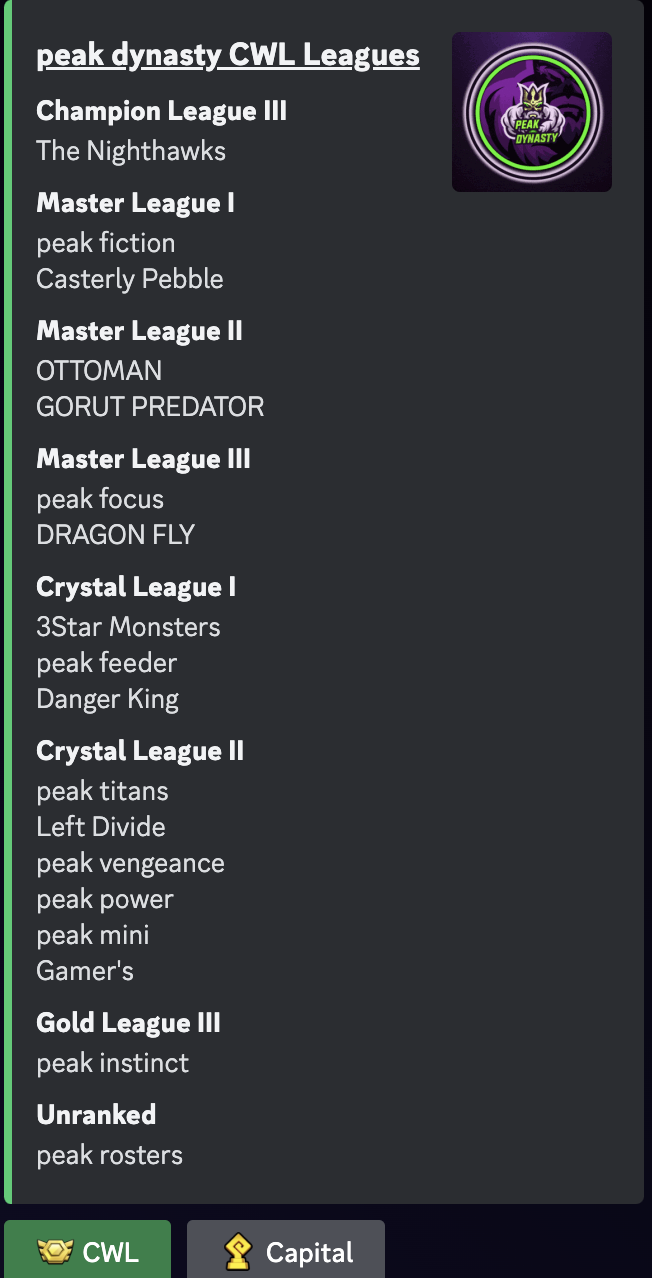Click the peak dynasty logo thumbnail
This screenshot has height=1278, width=652.
pyautogui.click(x=532, y=112)
